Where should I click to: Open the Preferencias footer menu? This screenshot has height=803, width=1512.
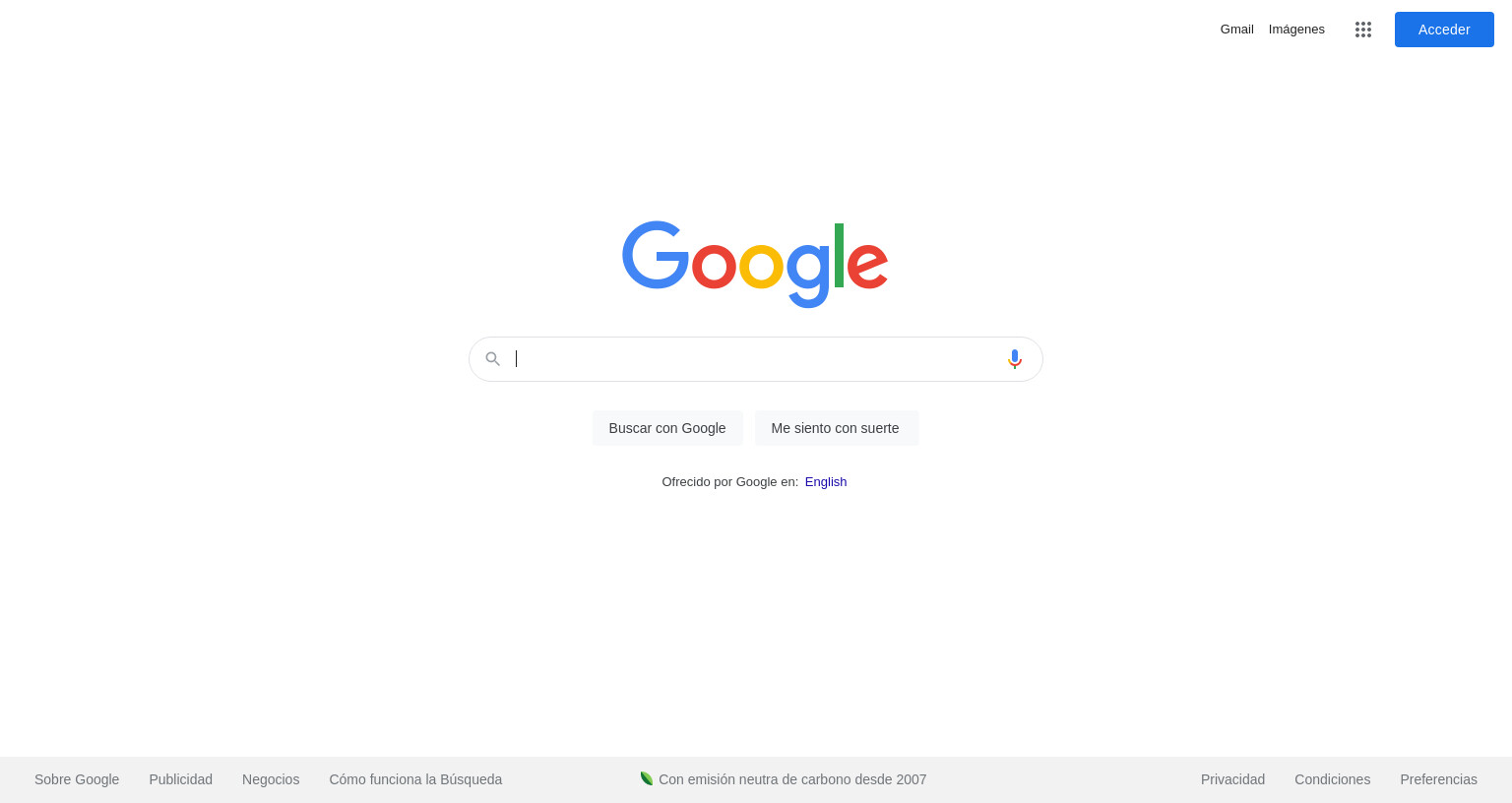click(x=1438, y=779)
